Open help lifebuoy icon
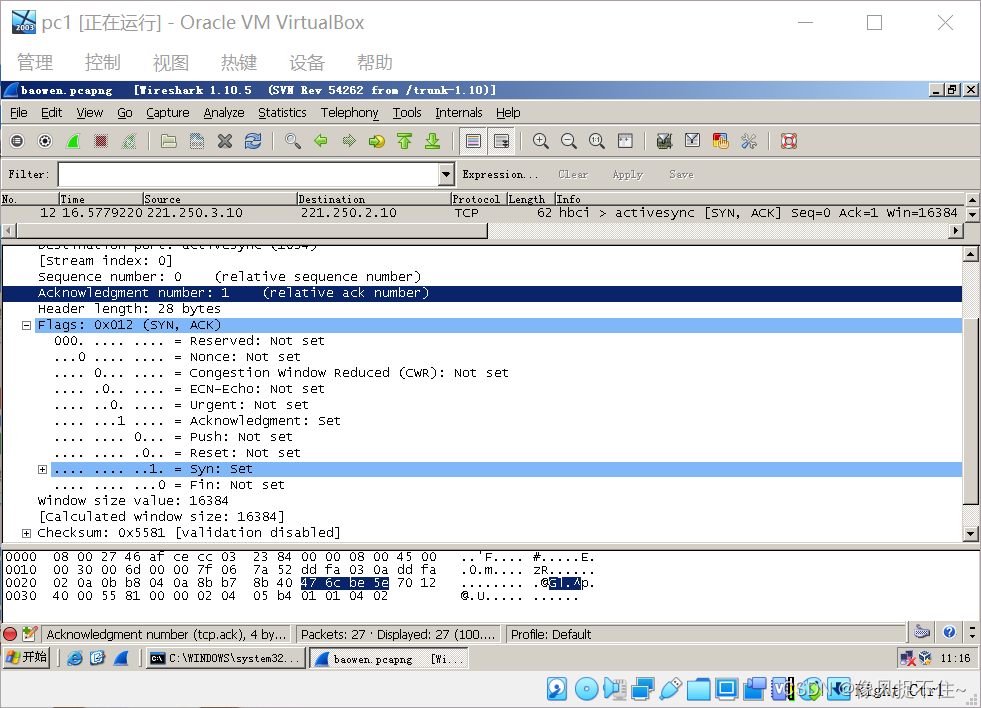Image resolution: width=981 pixels, height=708 pixels. click(789, 141)
